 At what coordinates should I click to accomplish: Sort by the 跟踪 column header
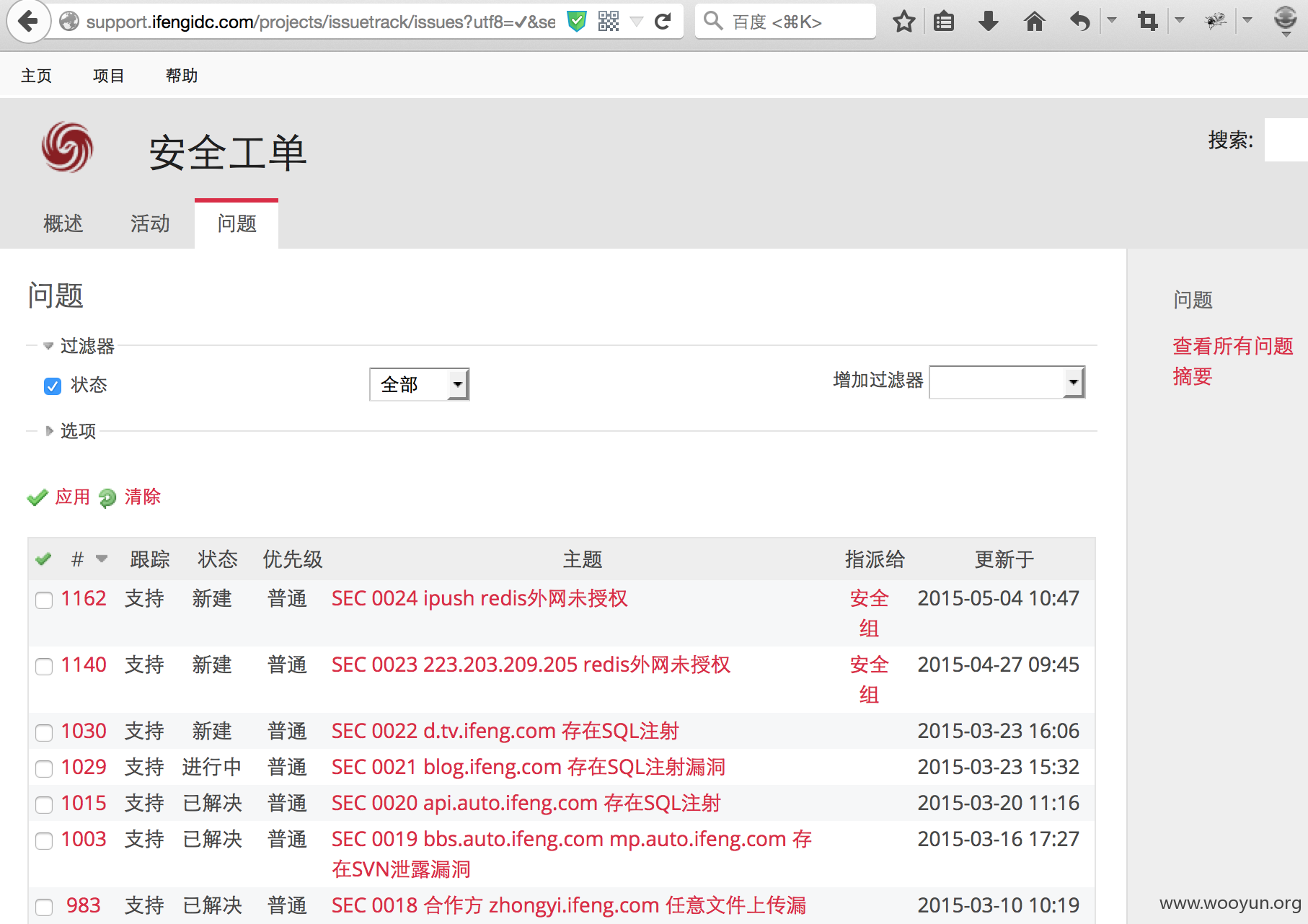coord(150,559)
